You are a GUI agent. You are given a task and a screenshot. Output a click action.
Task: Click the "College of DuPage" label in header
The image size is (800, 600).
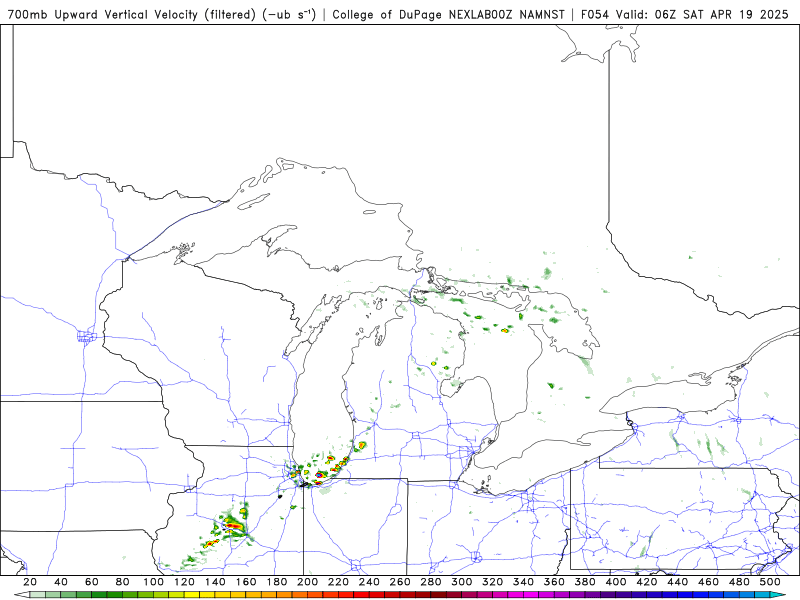tap(387, 14)
